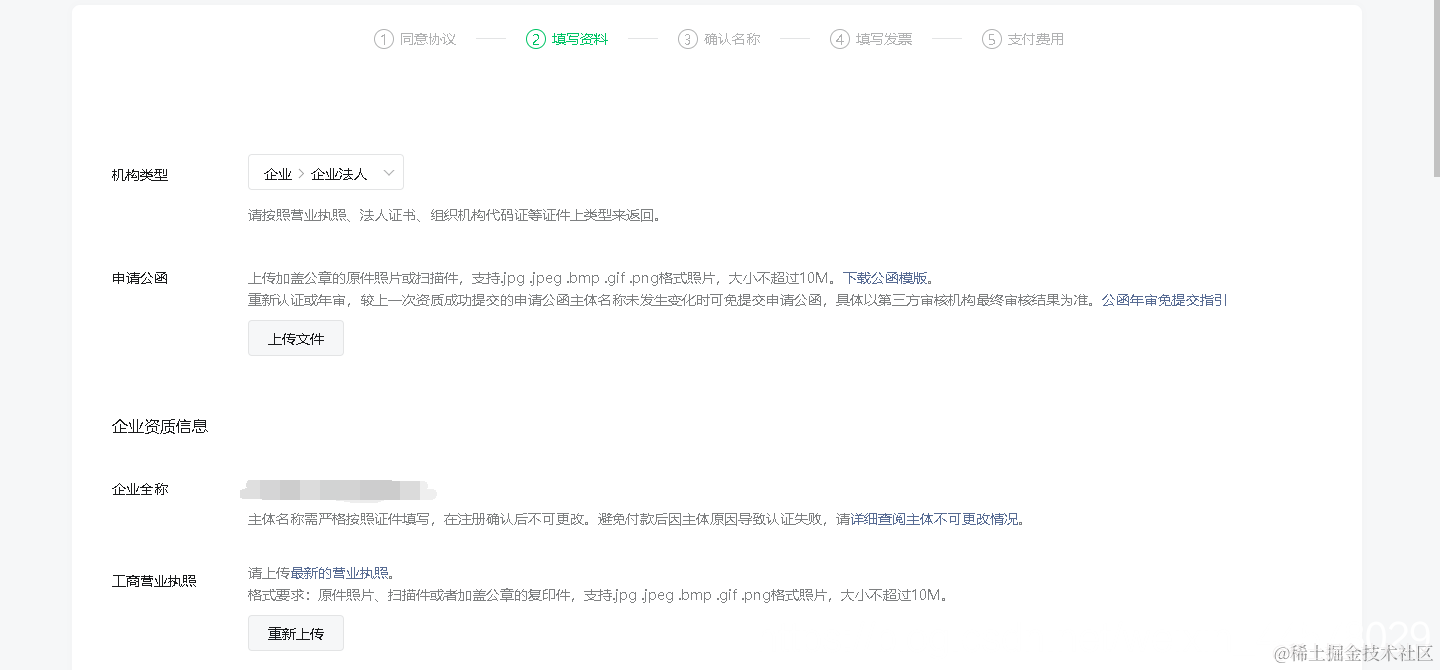Open the 机构类型 type selector dropdown
This screenshot has width=1440, height=670.
pos(325,172)
